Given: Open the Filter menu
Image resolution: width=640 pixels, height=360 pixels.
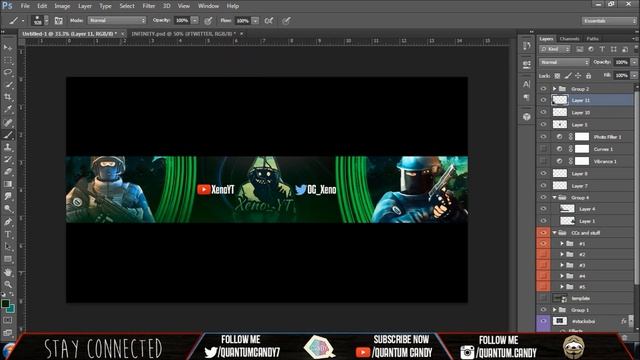Looking at the screenshot, I should click(149, 6).
